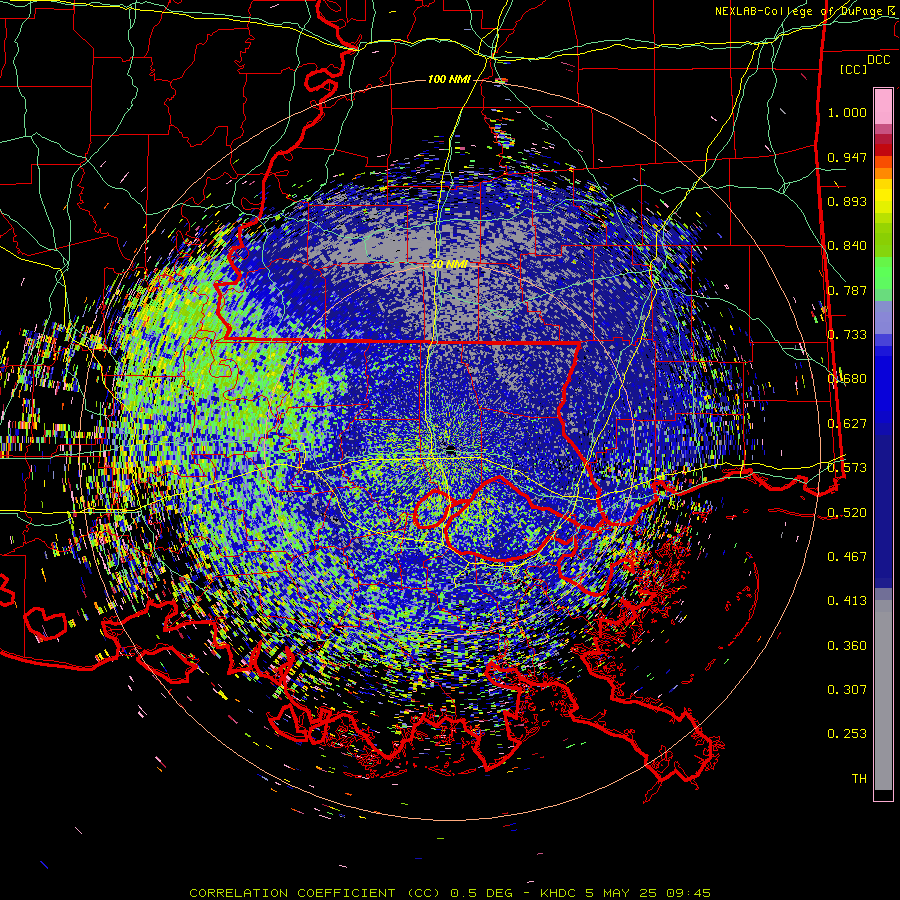
Task: Click the 0.627 value on the color scale
Action: click(x=847, y=424)
